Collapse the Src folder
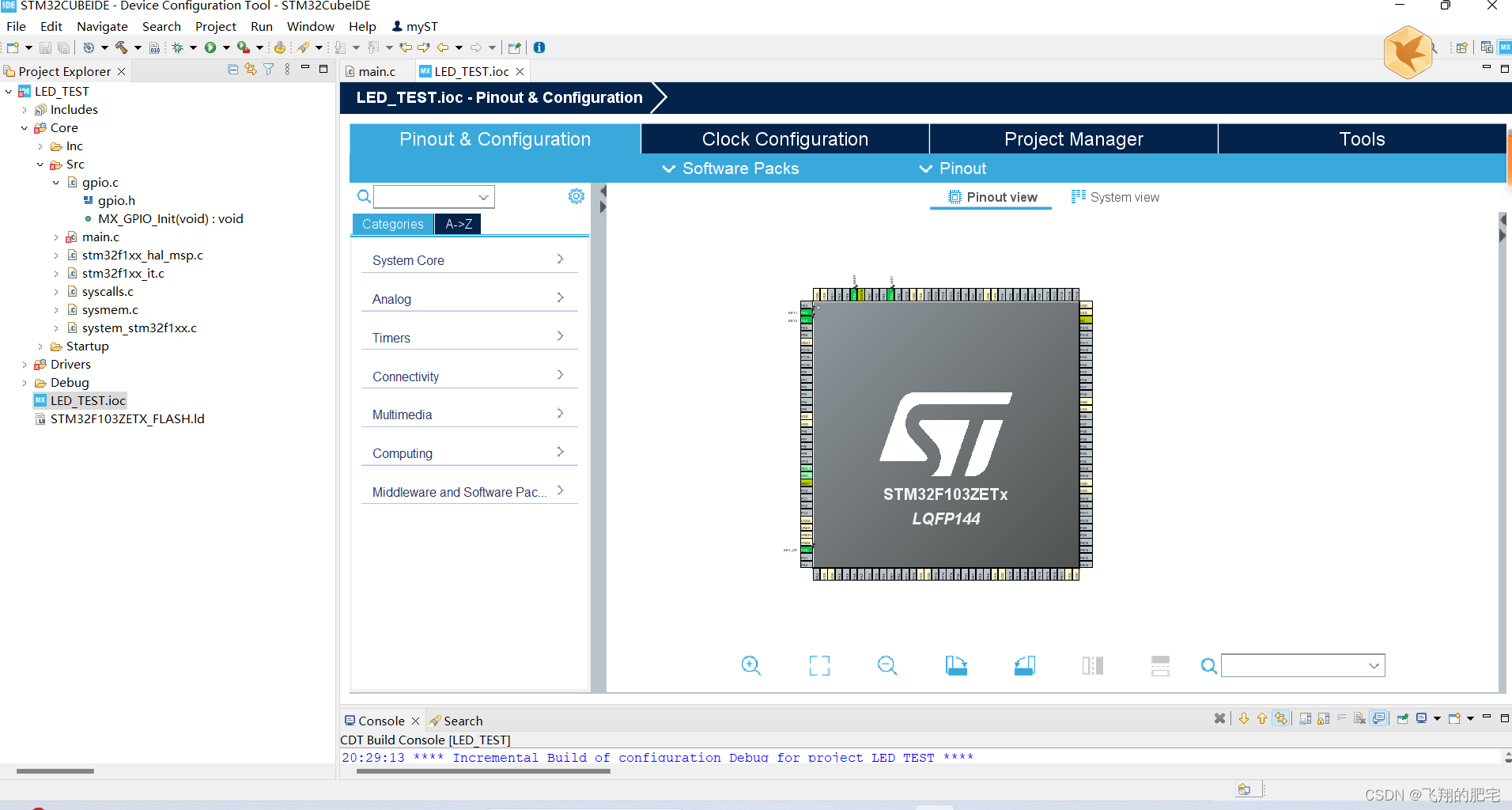 [41, 164]
